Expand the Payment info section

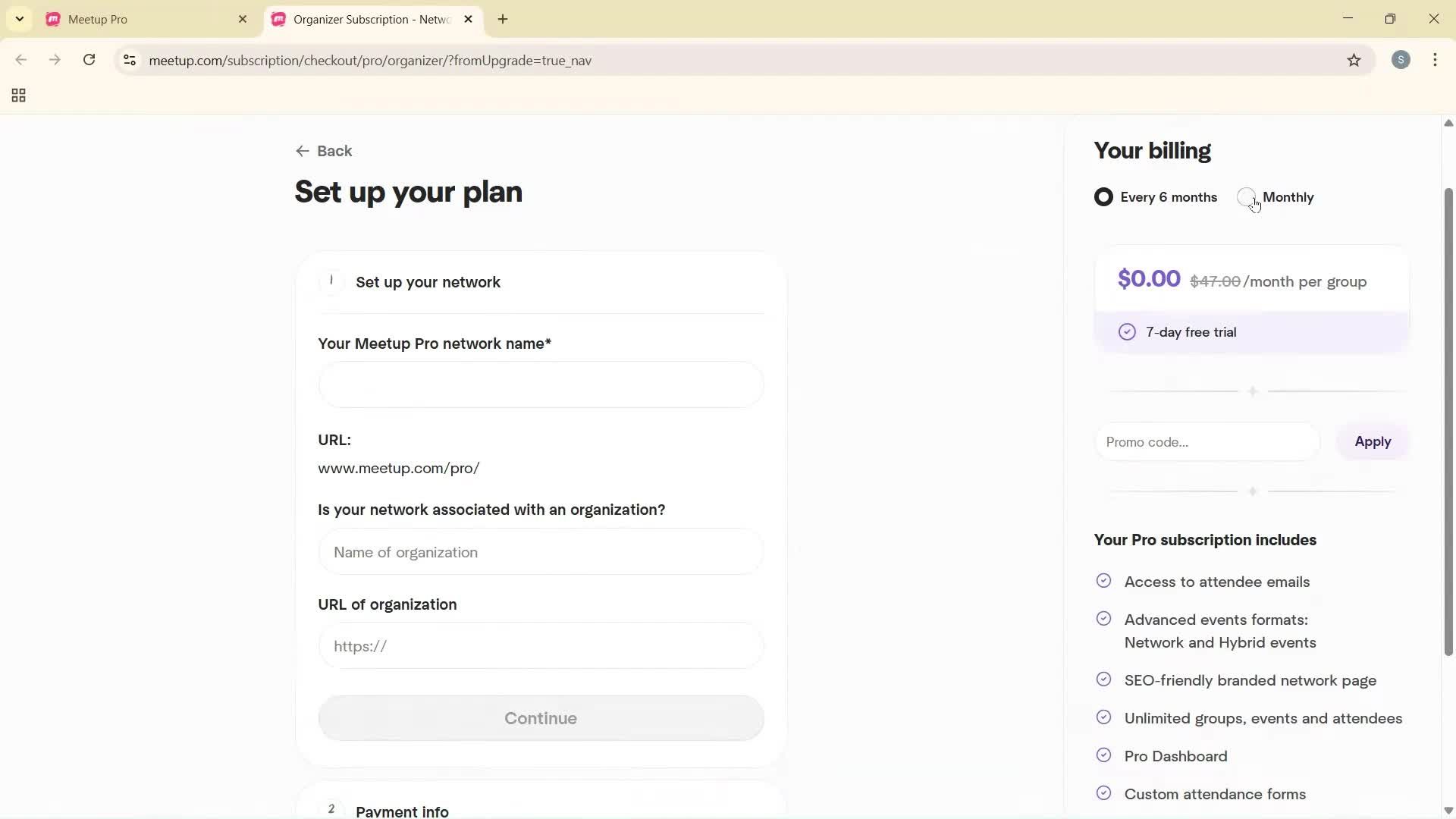pos(402,810)
